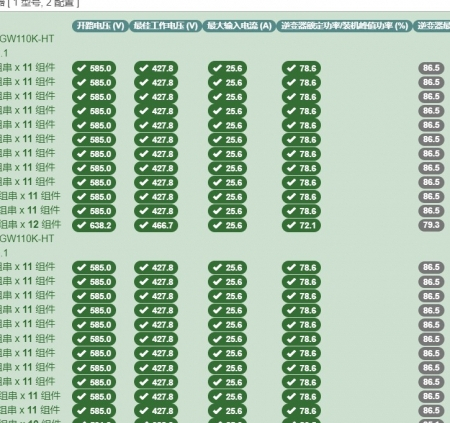Screen dimensions: 450x423
Task: Click the second GW110K-HT inverter label
Action: pyautogui.click(x=27, y=238)
